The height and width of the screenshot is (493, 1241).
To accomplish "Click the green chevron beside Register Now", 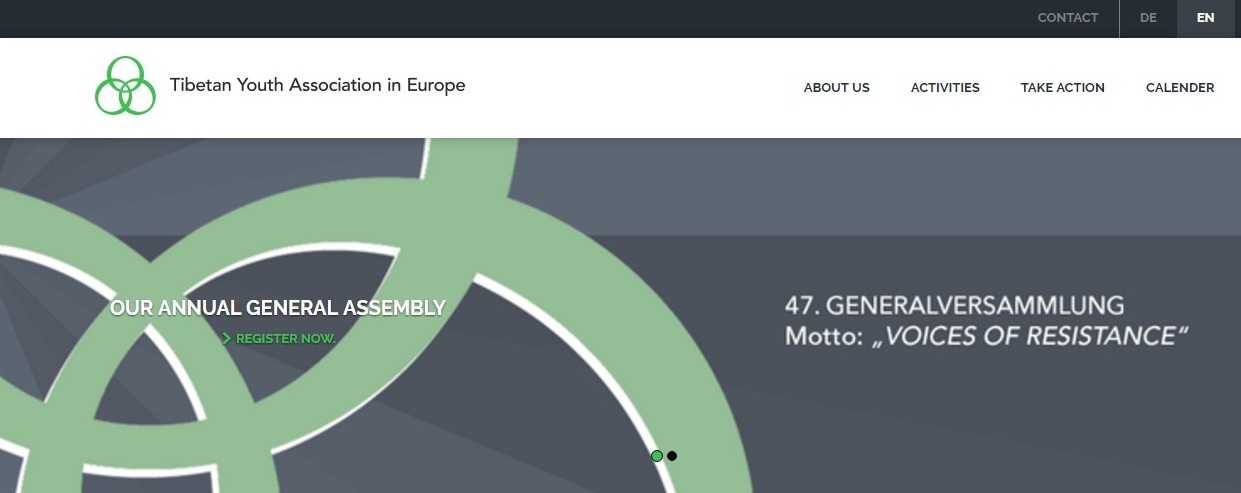I will [x=227, y=339].
